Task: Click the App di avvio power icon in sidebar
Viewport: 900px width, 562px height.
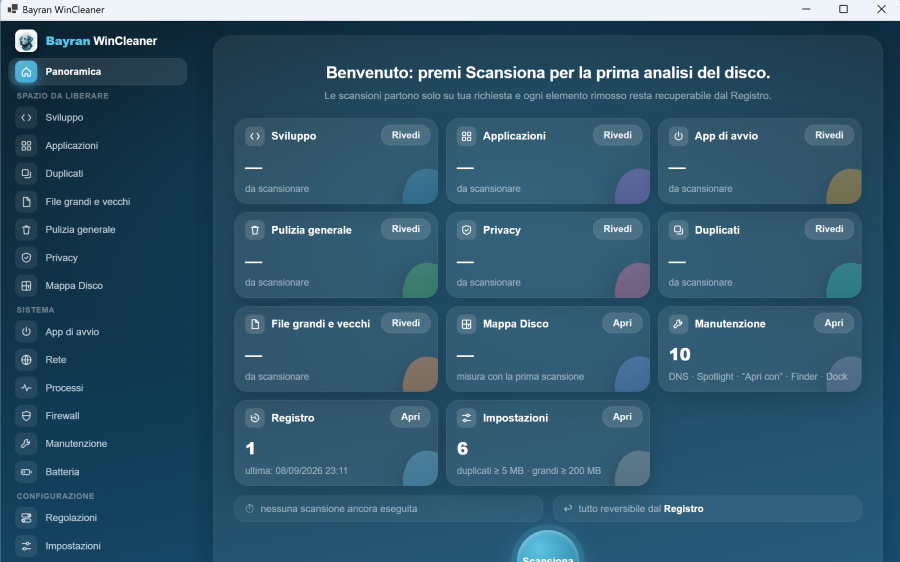Action: [x=26, y=332]
